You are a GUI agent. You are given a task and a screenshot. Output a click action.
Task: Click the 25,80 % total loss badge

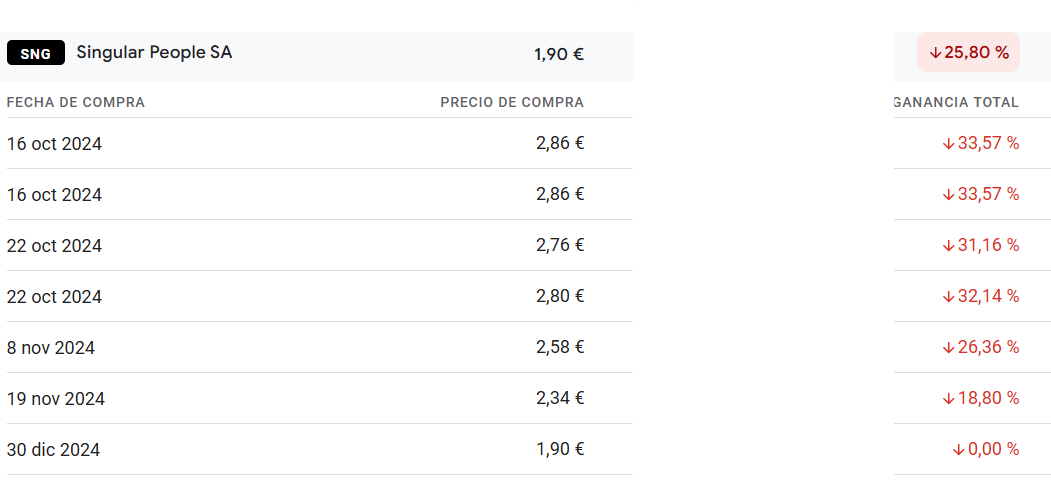click(968, 52)
